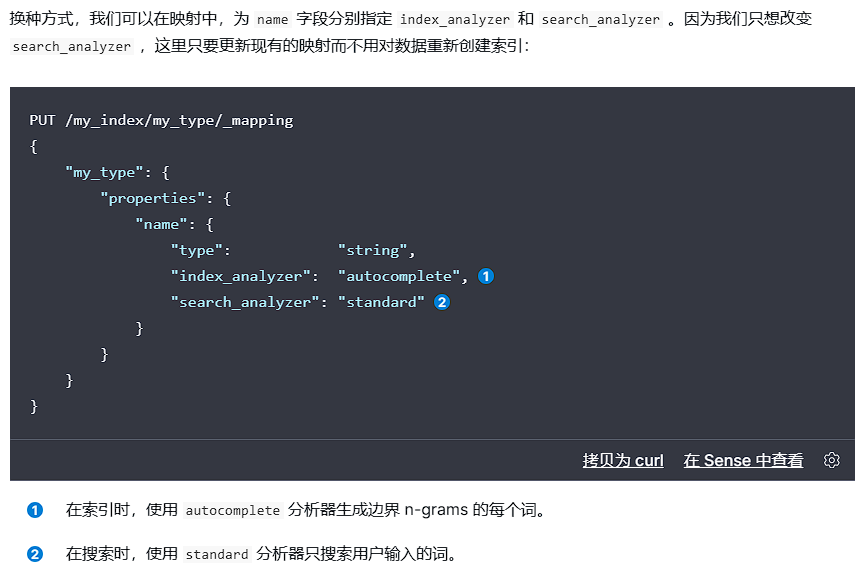The width and height of the screenshot is (868, 575).
Task: Click the callout 1 icon beside the 在索引时 note
Action: coord(35,510)
